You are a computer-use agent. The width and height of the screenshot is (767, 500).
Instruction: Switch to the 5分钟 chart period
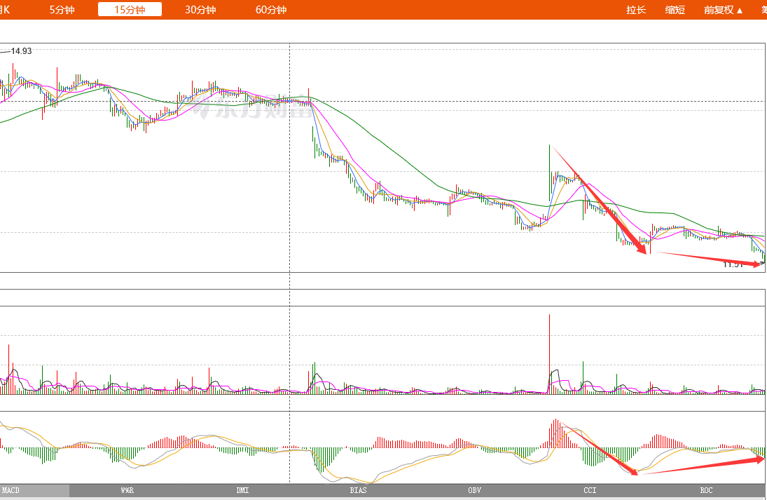coord(62,9)
